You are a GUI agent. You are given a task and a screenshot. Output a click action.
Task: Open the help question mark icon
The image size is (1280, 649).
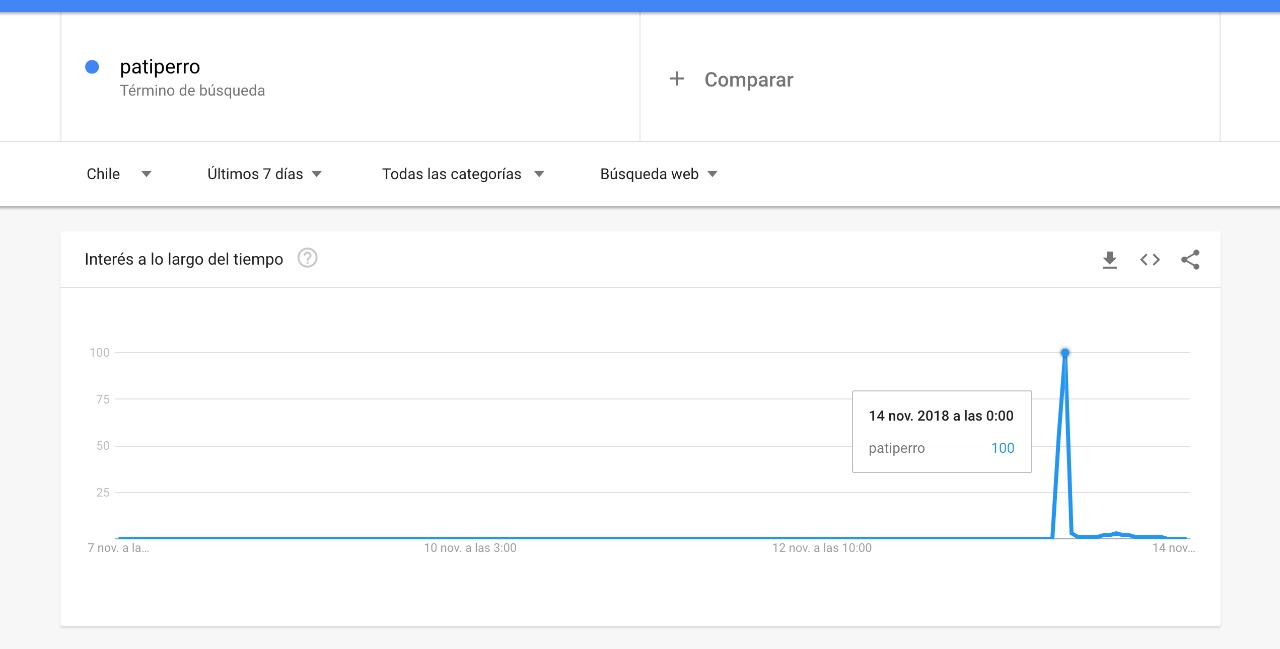[308, 258]
